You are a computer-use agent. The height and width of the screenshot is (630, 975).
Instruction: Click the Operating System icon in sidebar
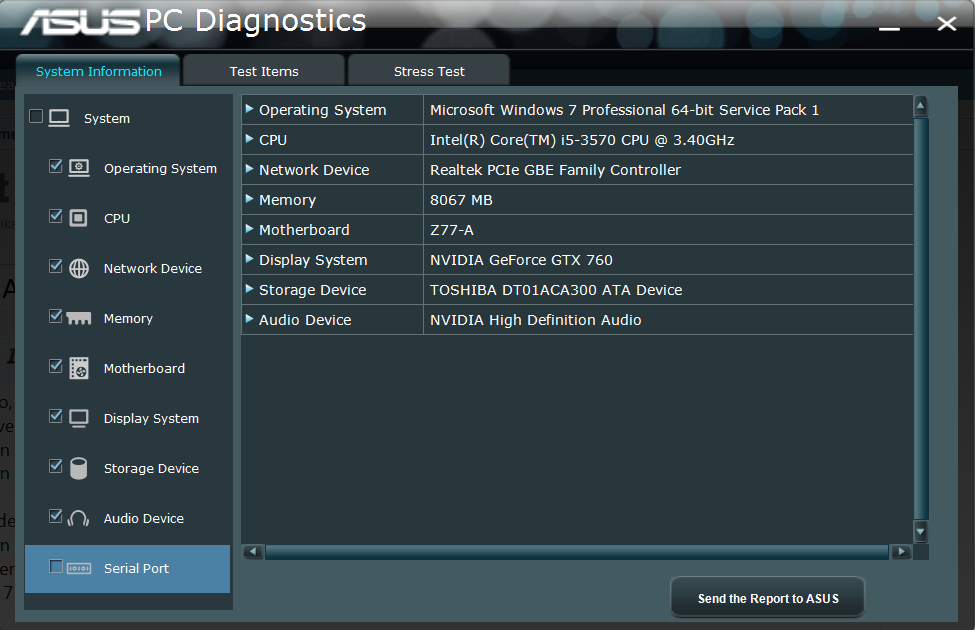79,168
